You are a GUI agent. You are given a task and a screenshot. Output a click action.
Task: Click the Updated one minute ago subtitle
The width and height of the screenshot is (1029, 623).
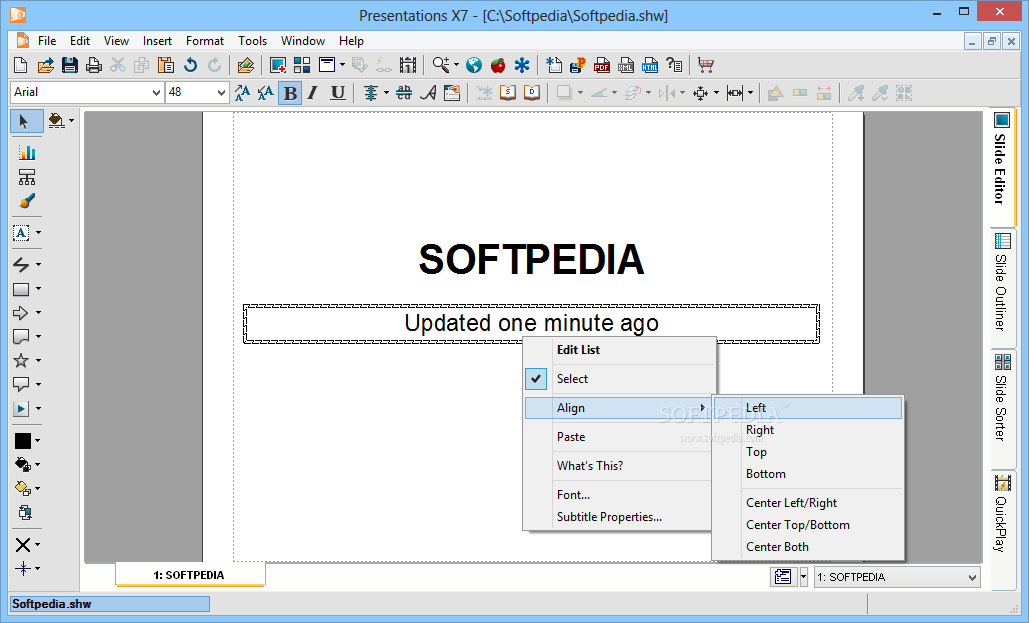[532, 323]
